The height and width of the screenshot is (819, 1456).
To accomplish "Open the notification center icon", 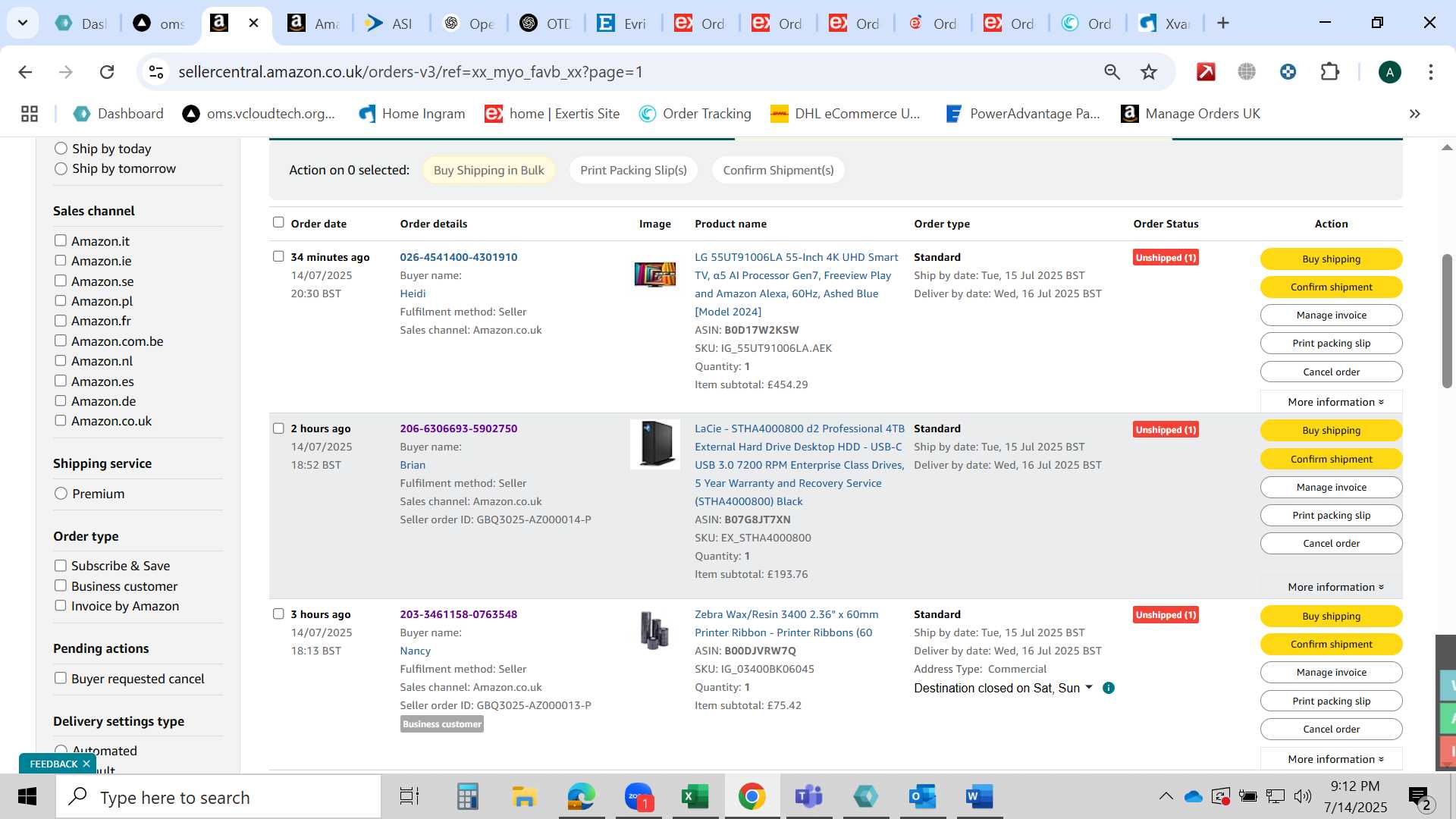I will pyautogui.click(x=1419, y=796).
